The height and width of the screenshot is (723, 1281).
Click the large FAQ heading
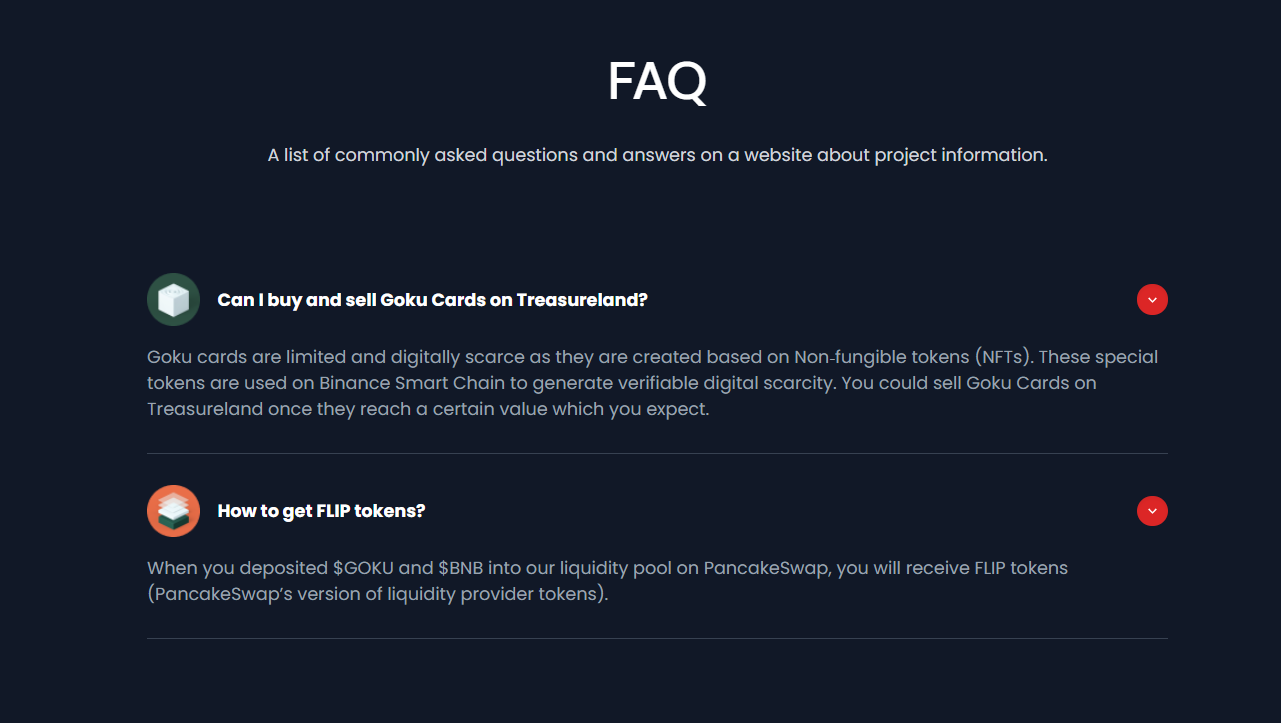coord(657,82)
